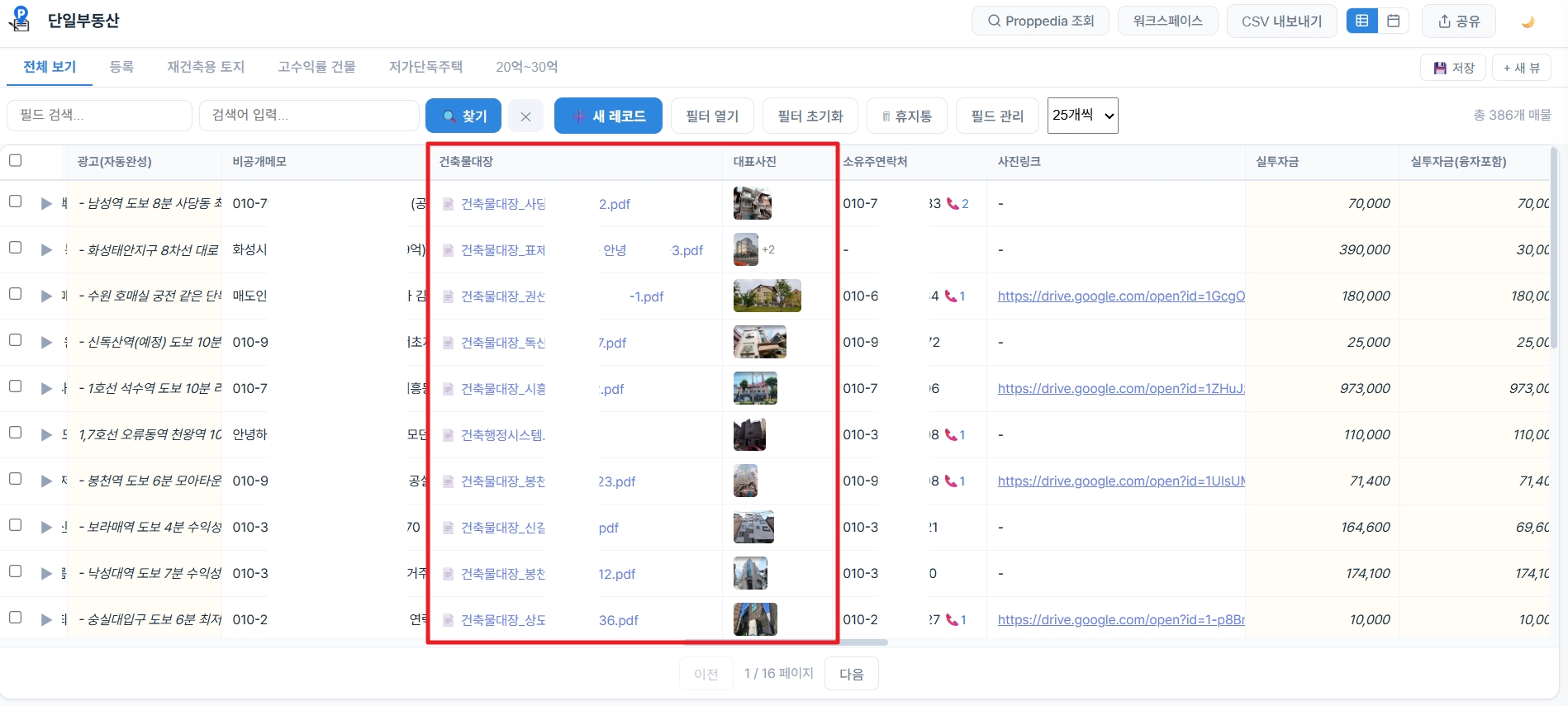Create 새 레코드 button
Image resolution: width=1568 pixels, height=706 pixels.
tap(608, 116)
